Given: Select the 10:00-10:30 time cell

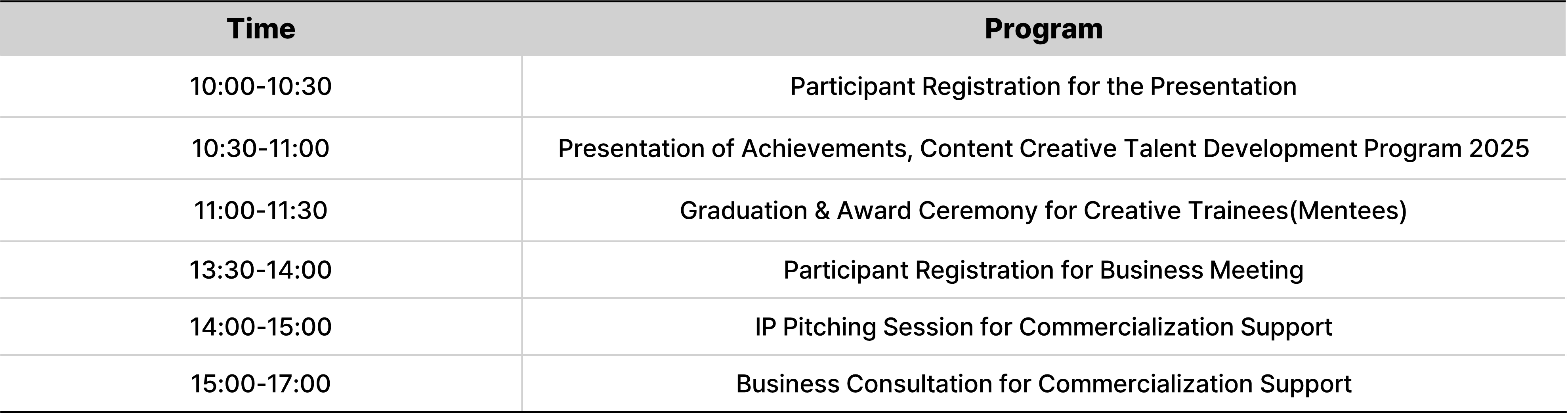Looking at the screenshot, I should pyautogui.click(x=260, y=86).
